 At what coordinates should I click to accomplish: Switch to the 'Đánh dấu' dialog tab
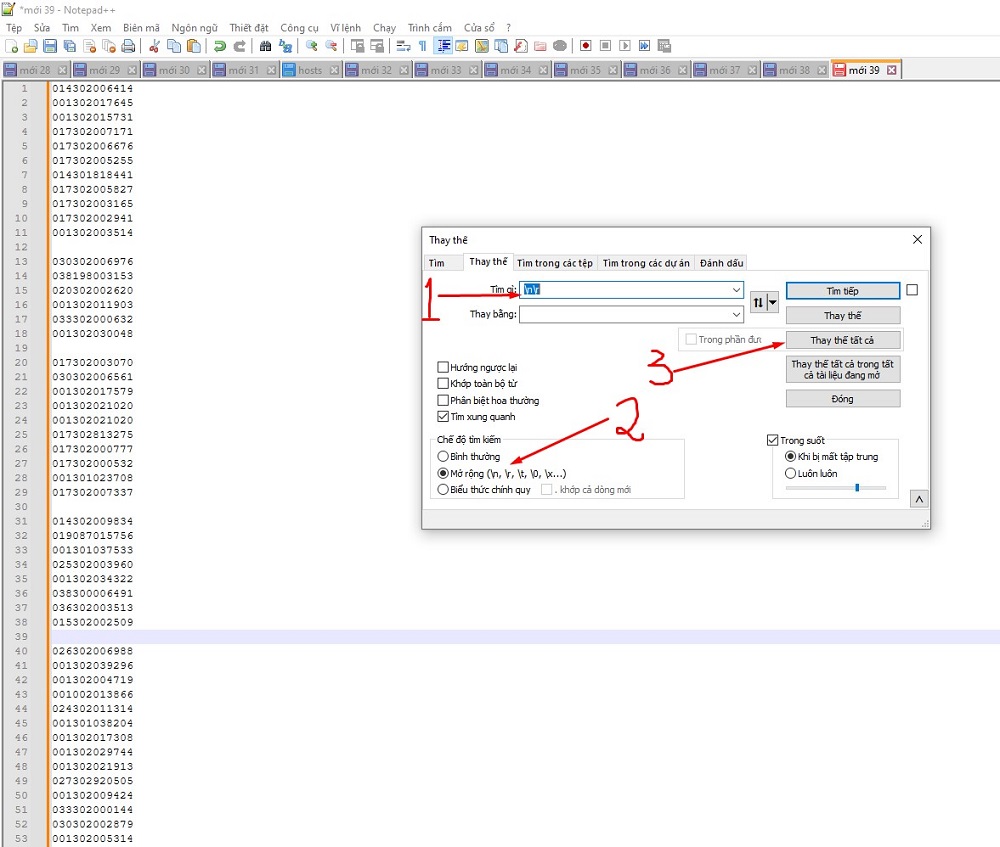click(721, 263)
